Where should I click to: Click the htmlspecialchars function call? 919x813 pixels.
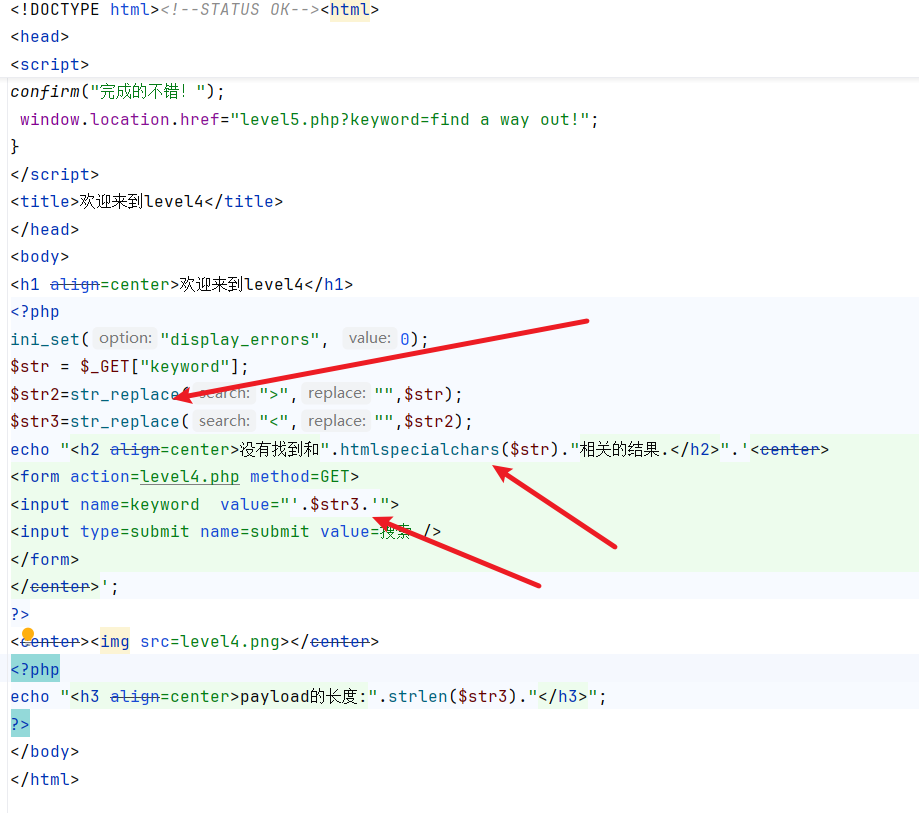coord(419,449)
